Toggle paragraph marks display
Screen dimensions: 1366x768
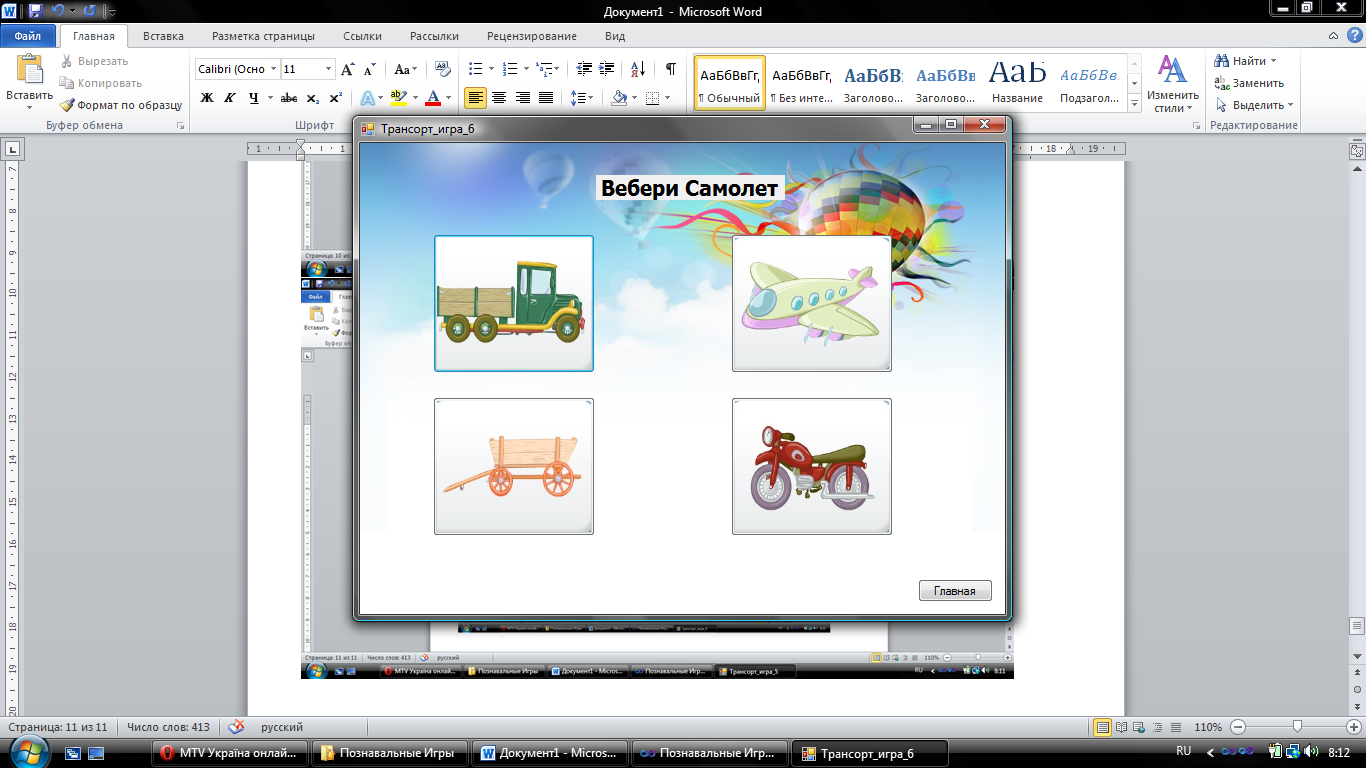point(670,69)
